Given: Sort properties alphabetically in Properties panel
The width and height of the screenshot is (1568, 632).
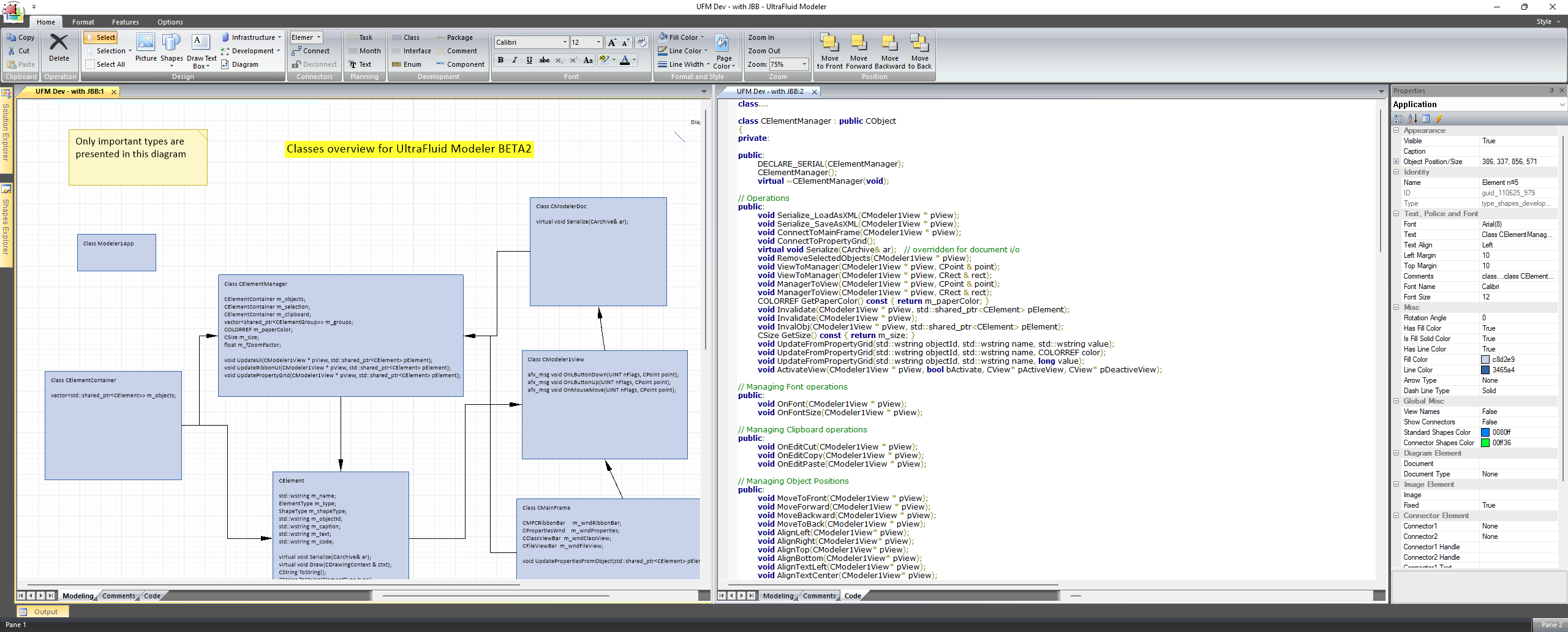Looking at the screenshot, I should click(1412, 119).
